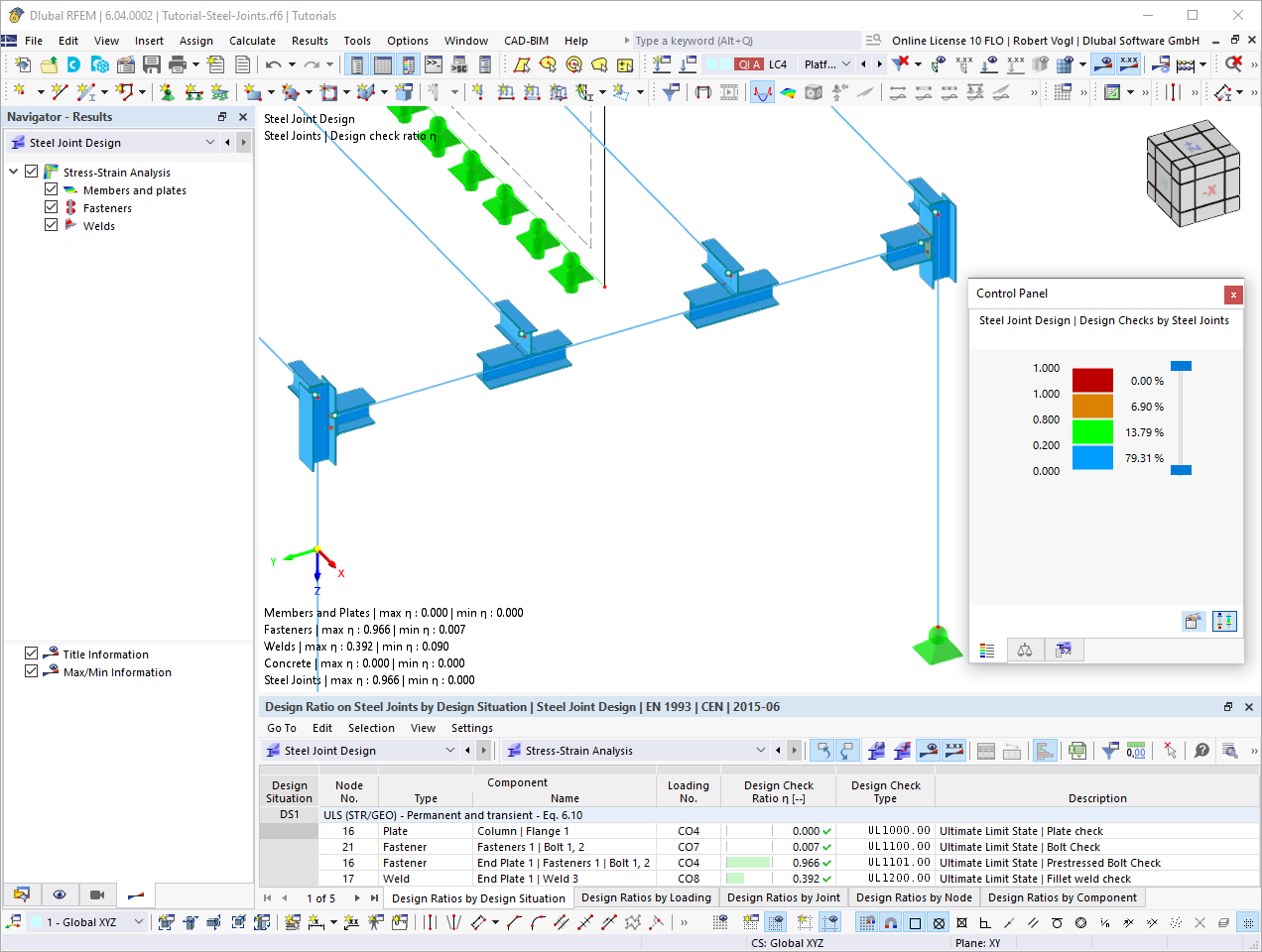Open the Stress-Strain Analysis table dropdown

click(x=761, y=751)
